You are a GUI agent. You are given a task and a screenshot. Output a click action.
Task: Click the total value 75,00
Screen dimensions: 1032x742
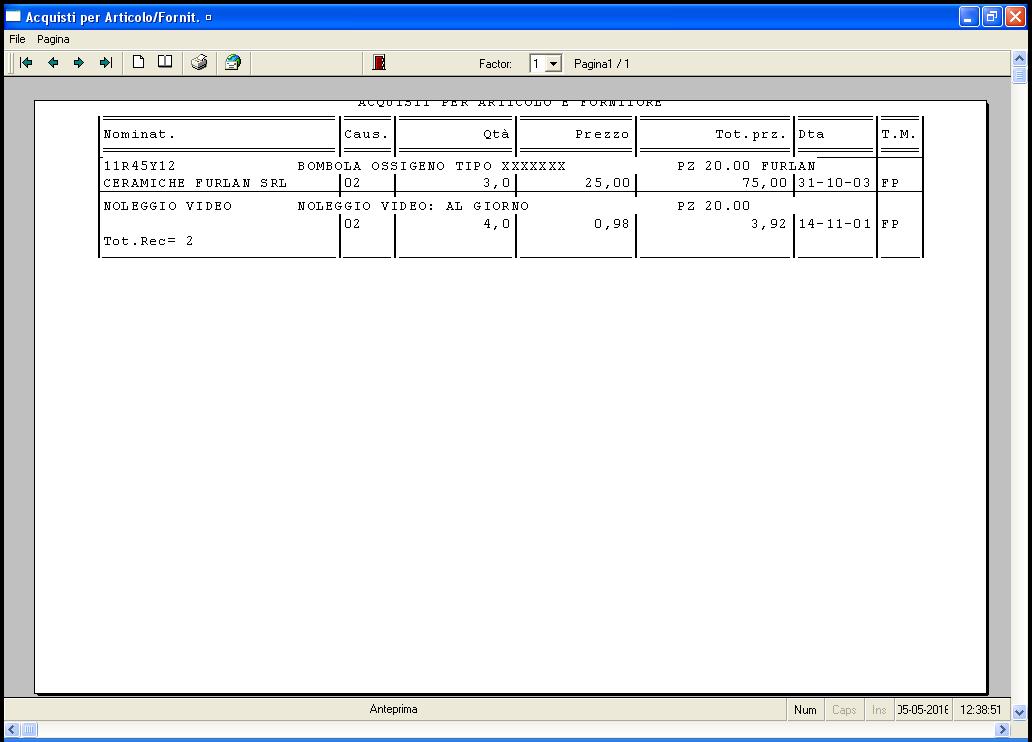pyautogui.click(x=765, y=183)
